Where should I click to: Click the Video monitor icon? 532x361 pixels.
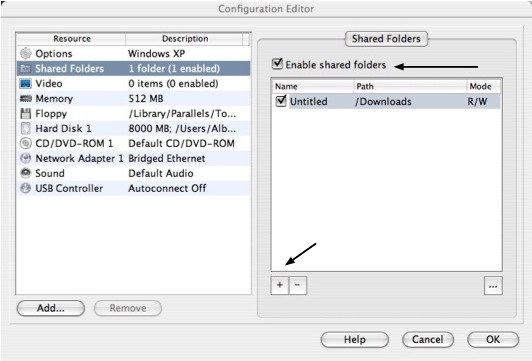click(26, 83)
